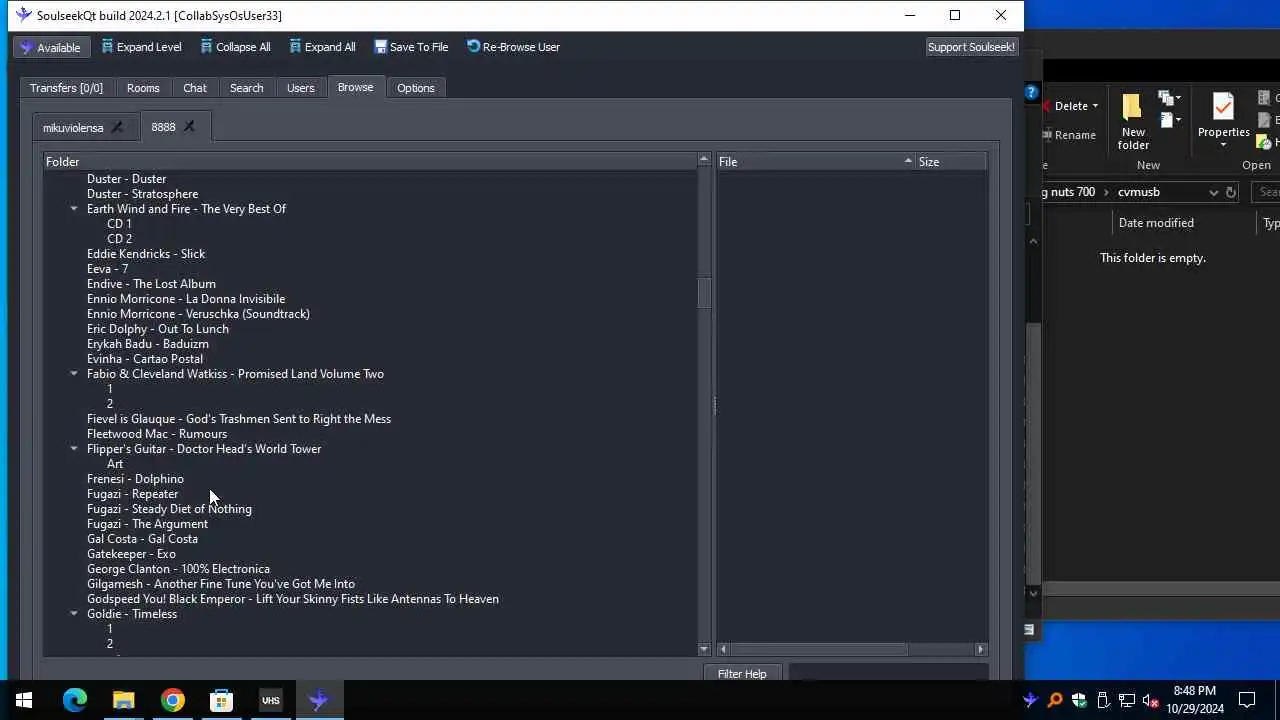Click Rename in Explorer ribbon
This screenshot has height=720, width=1280.
(x=1069, y=135)
